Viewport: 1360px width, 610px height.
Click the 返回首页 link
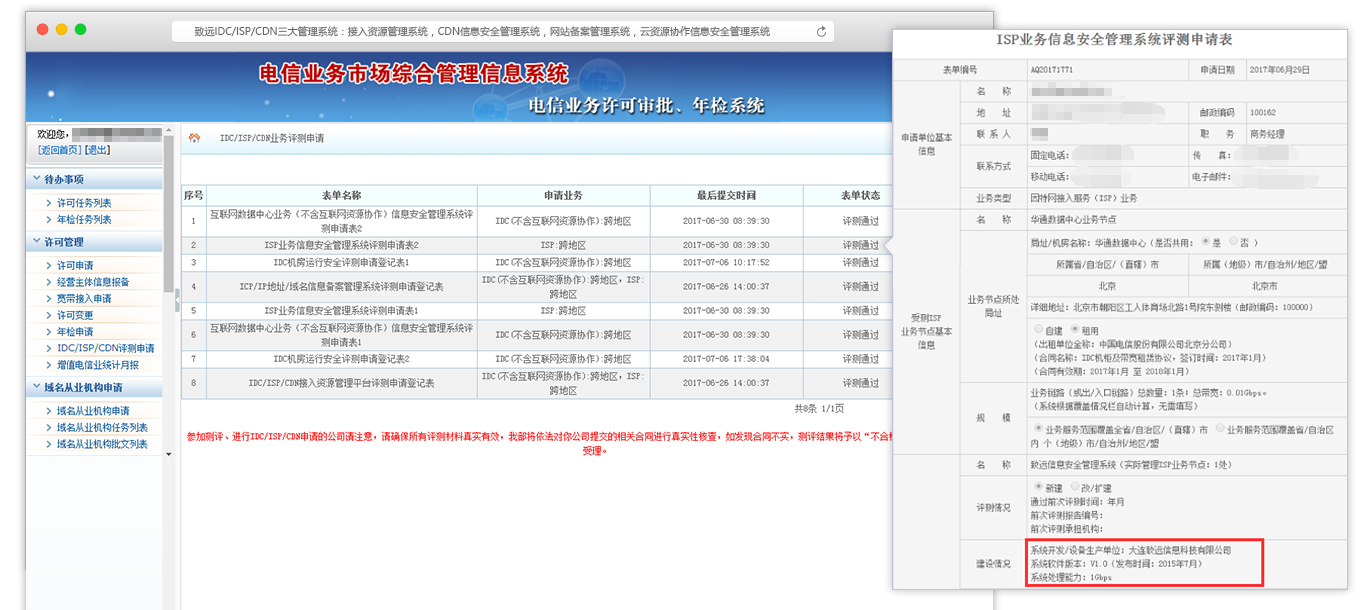(x=59, y=151)
